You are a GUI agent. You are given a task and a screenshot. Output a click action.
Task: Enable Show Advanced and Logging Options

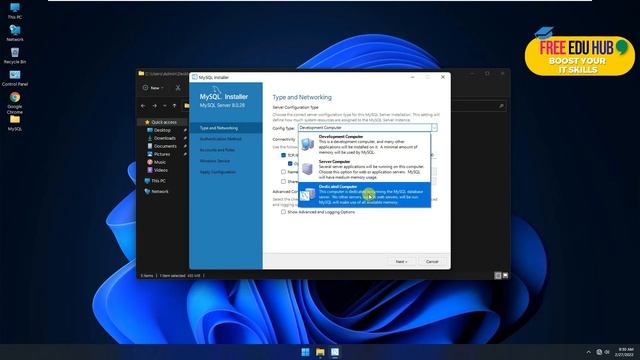click(283, 212)
